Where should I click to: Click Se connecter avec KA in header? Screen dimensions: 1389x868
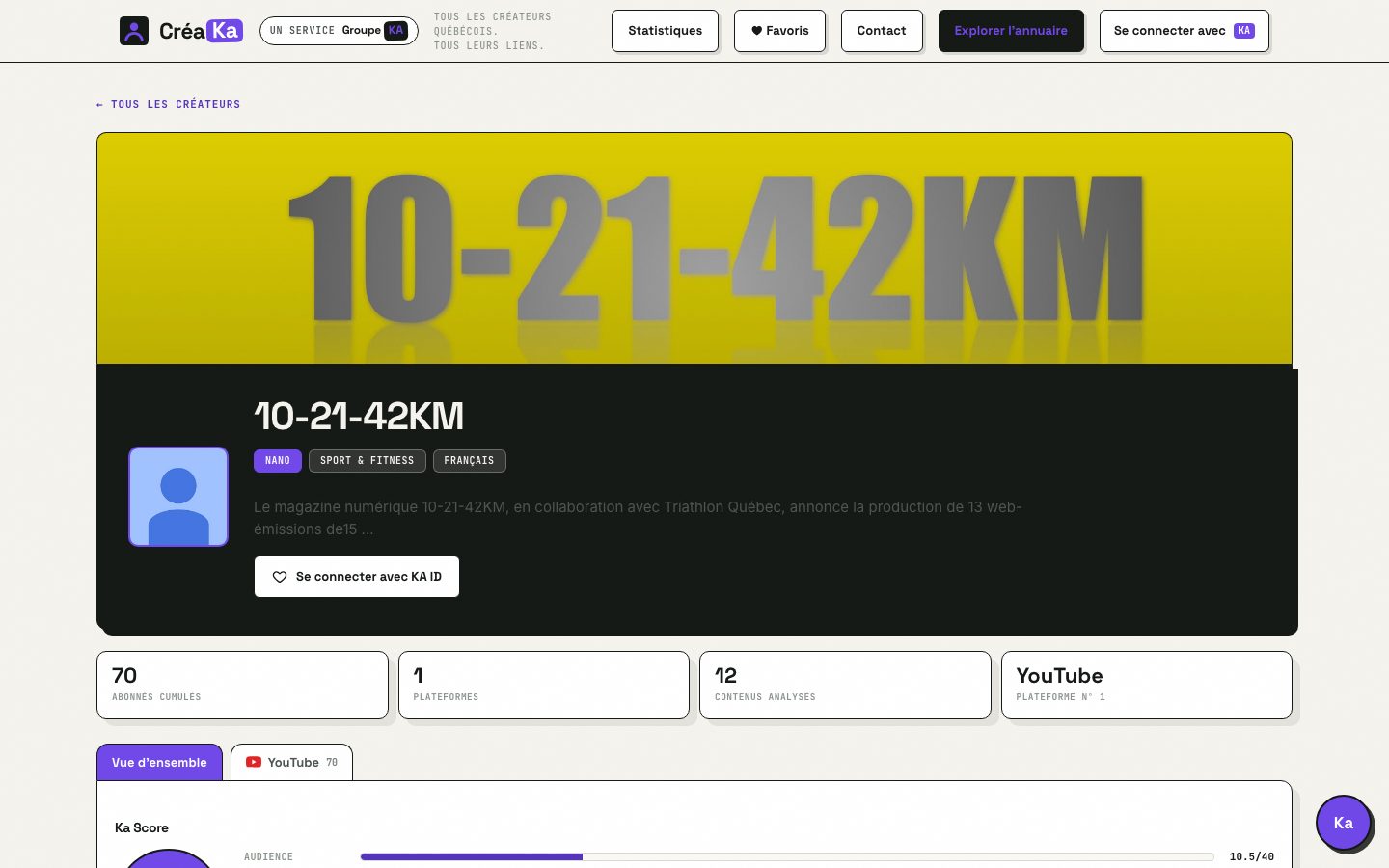1184,31
